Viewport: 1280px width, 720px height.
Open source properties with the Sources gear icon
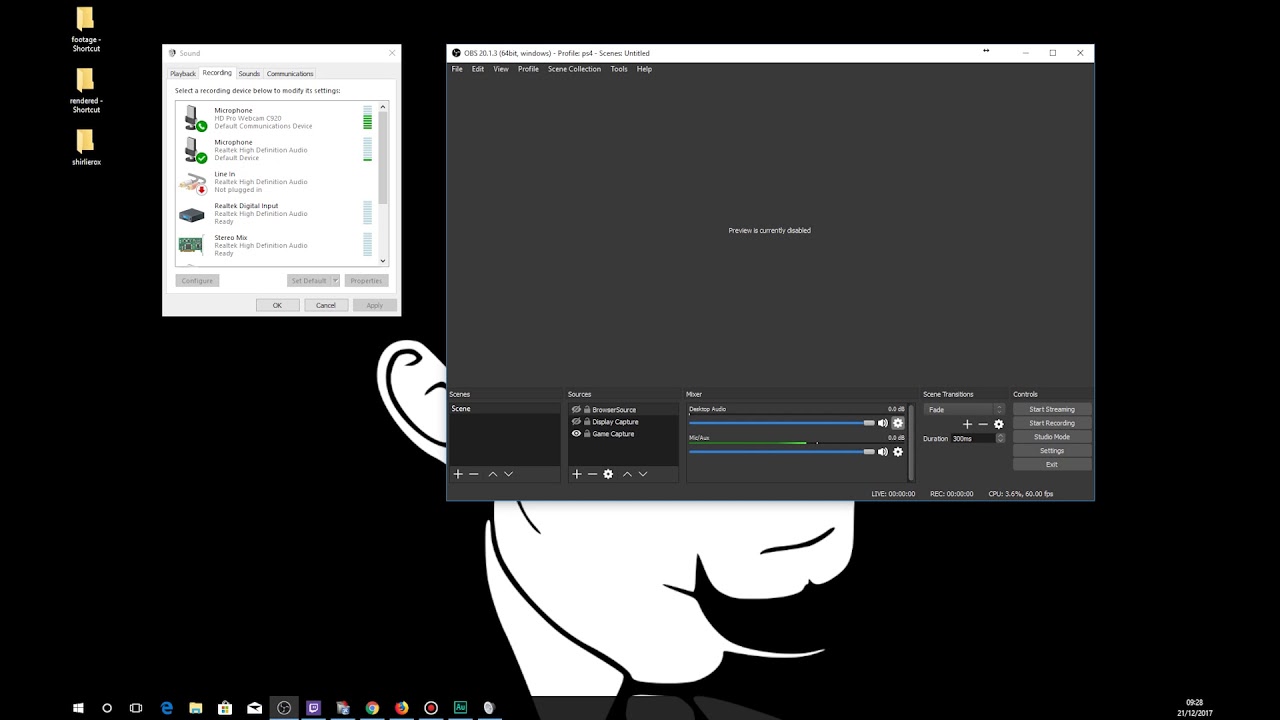(608, 474)
